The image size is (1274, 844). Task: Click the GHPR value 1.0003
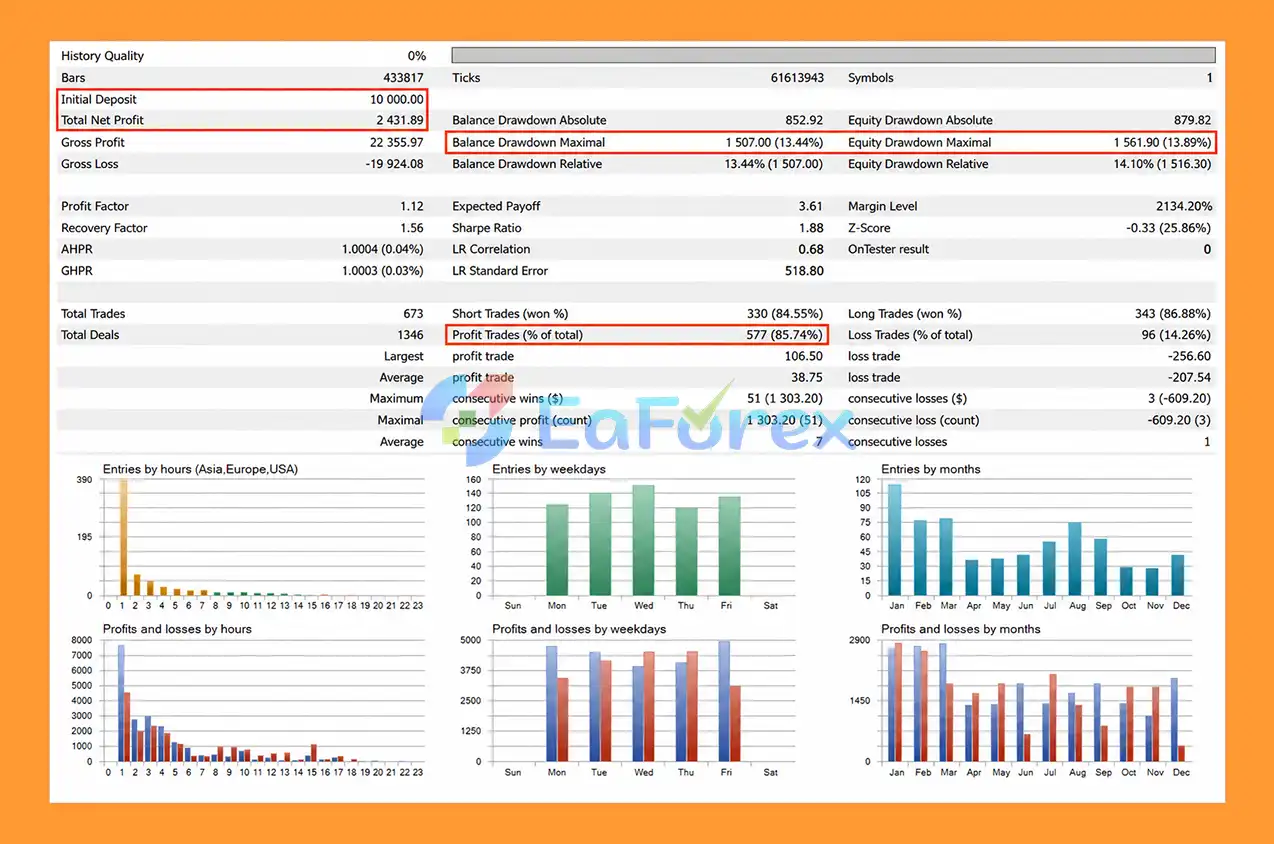(361, 271)
